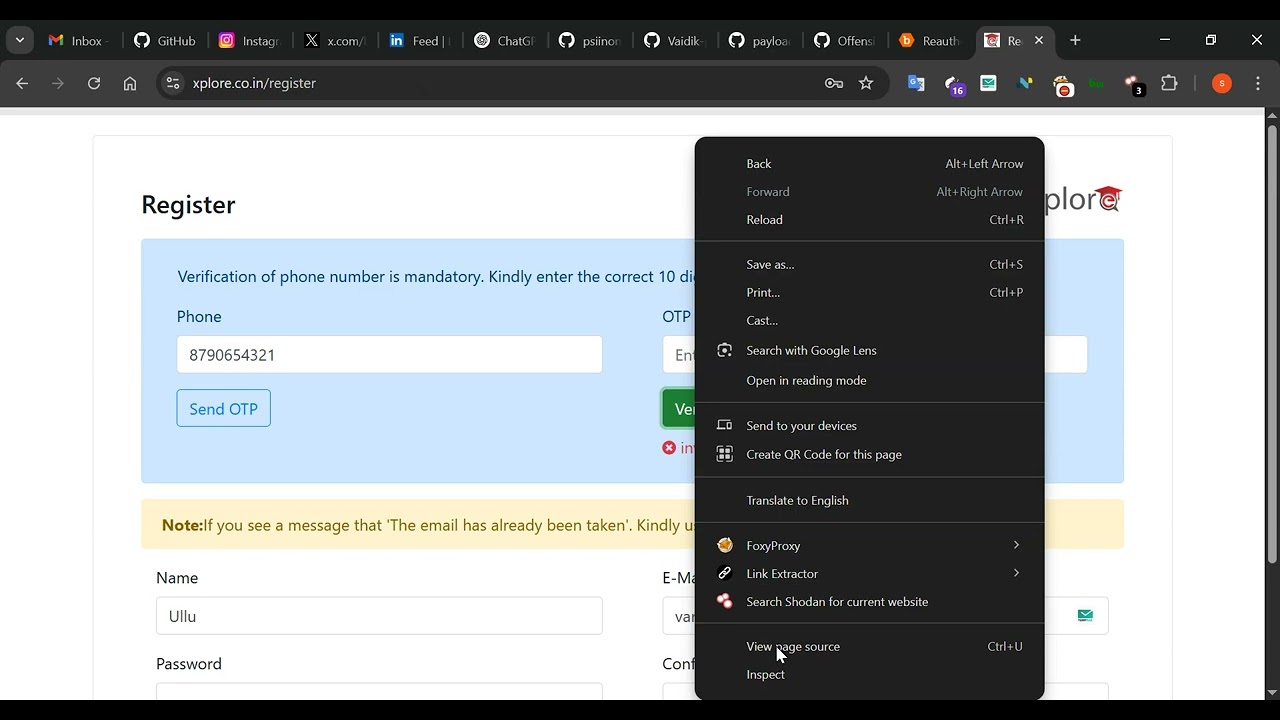Switch to the payload GitHub tab
This screenshot has height=720, width=1280.
[762, 40]
